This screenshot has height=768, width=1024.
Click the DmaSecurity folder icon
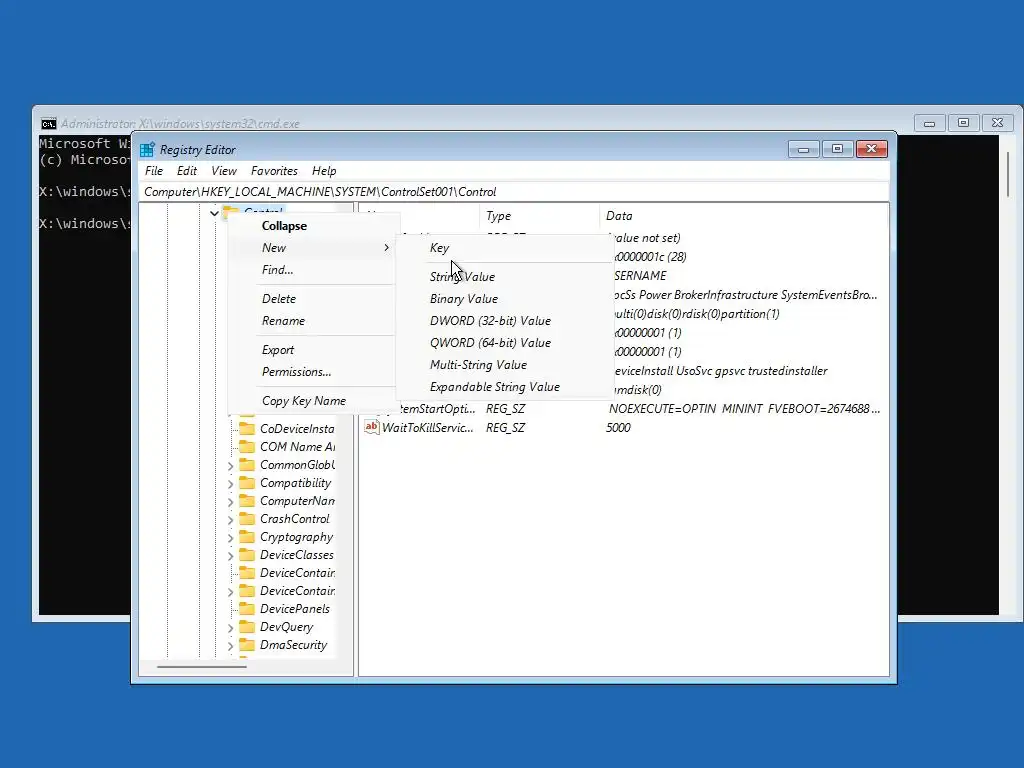[x=247, y=645]
